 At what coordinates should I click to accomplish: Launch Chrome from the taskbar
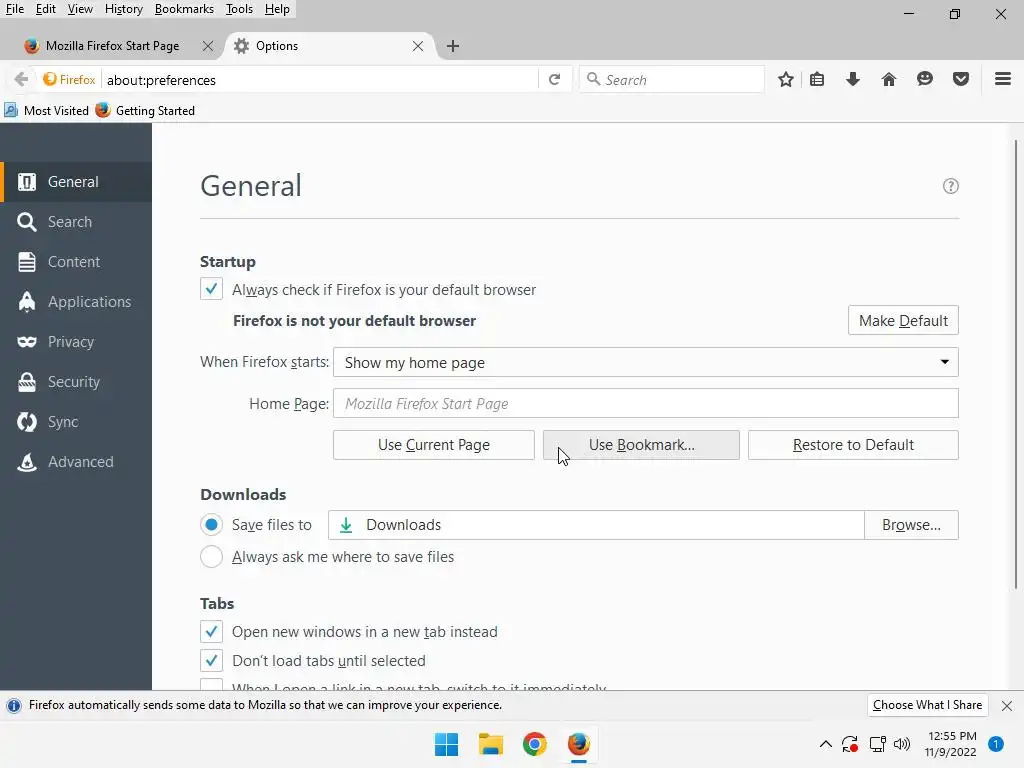(534, 744)
